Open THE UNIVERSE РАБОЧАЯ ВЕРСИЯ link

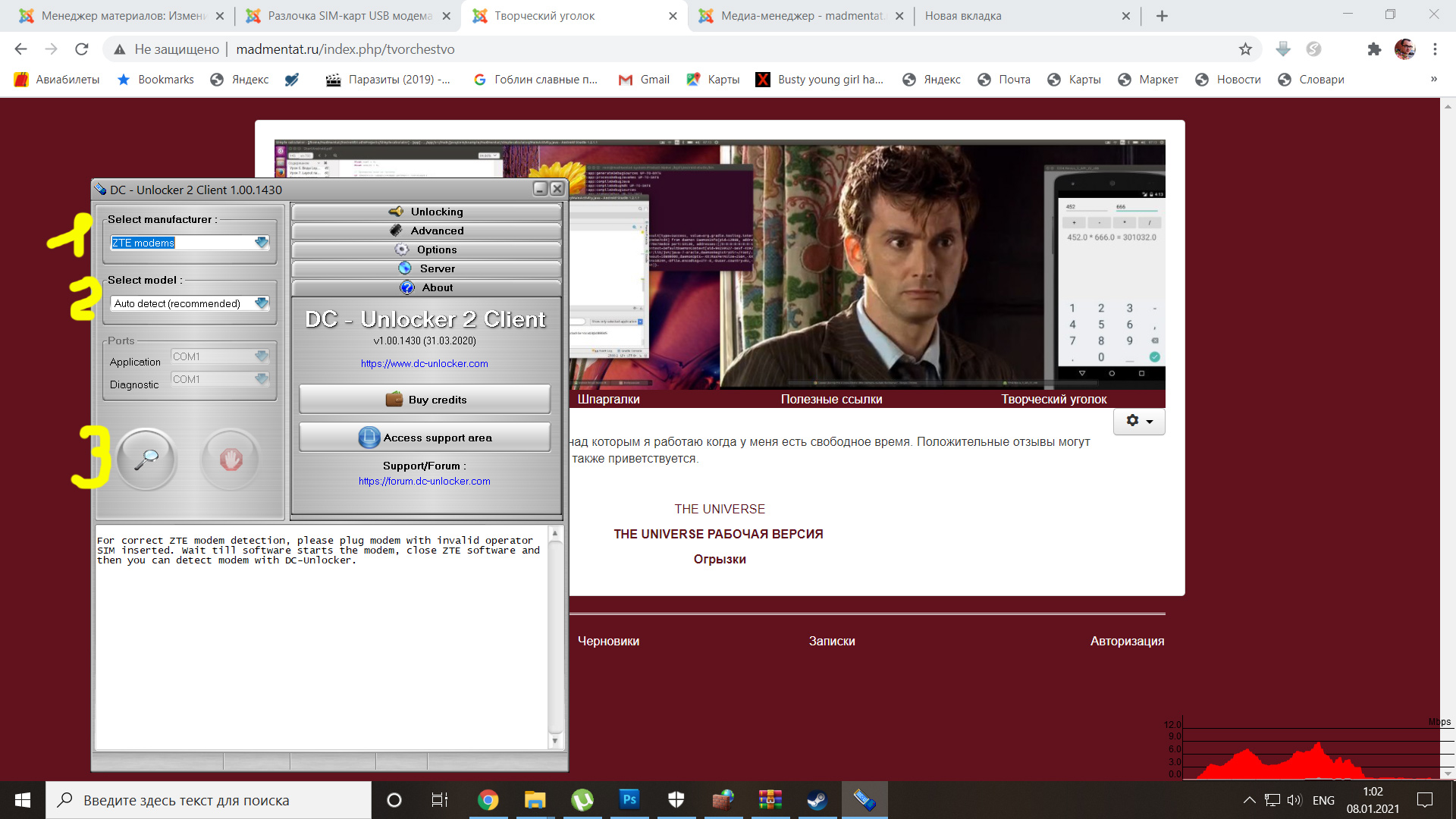click(718, 534)
